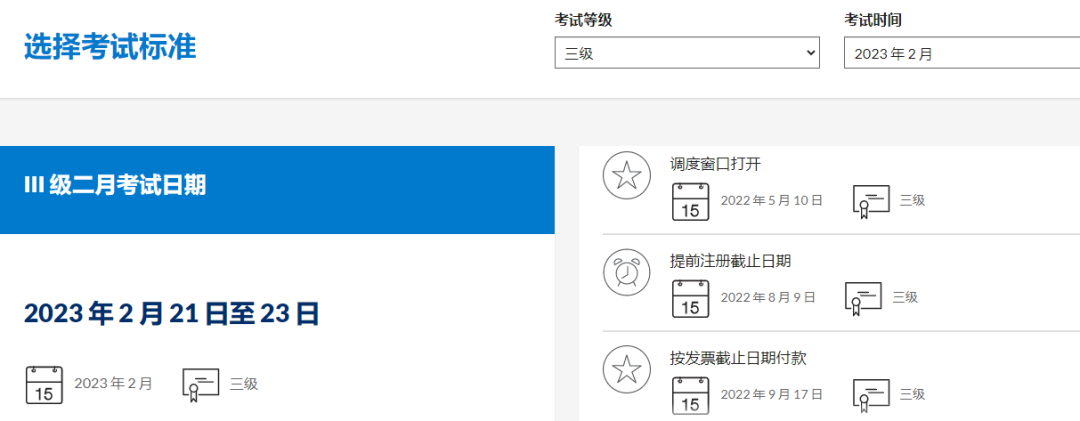Click calendar icon next to 2022年9月17日

coord(690,395)
